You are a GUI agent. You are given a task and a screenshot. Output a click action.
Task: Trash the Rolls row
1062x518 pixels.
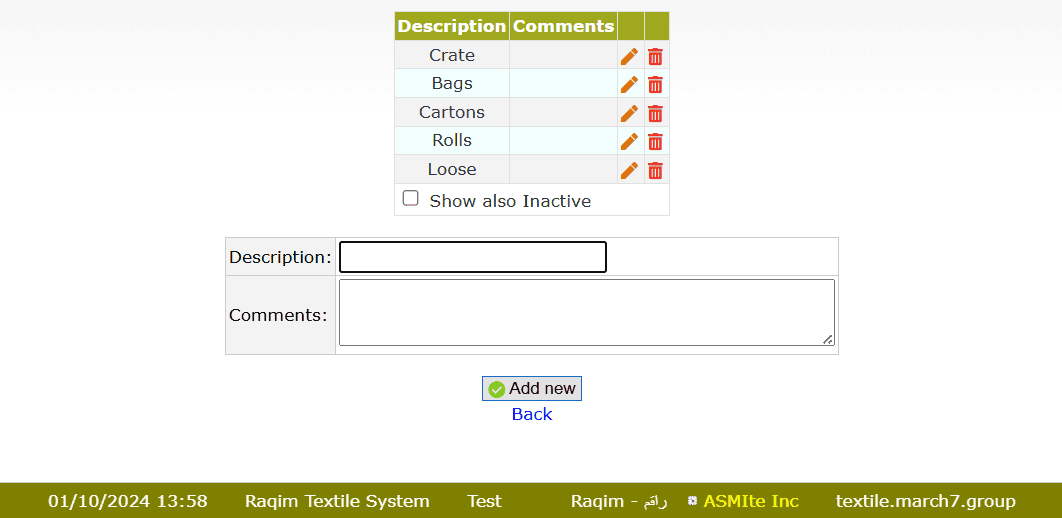pyautogui.click(x=655, y=141)
